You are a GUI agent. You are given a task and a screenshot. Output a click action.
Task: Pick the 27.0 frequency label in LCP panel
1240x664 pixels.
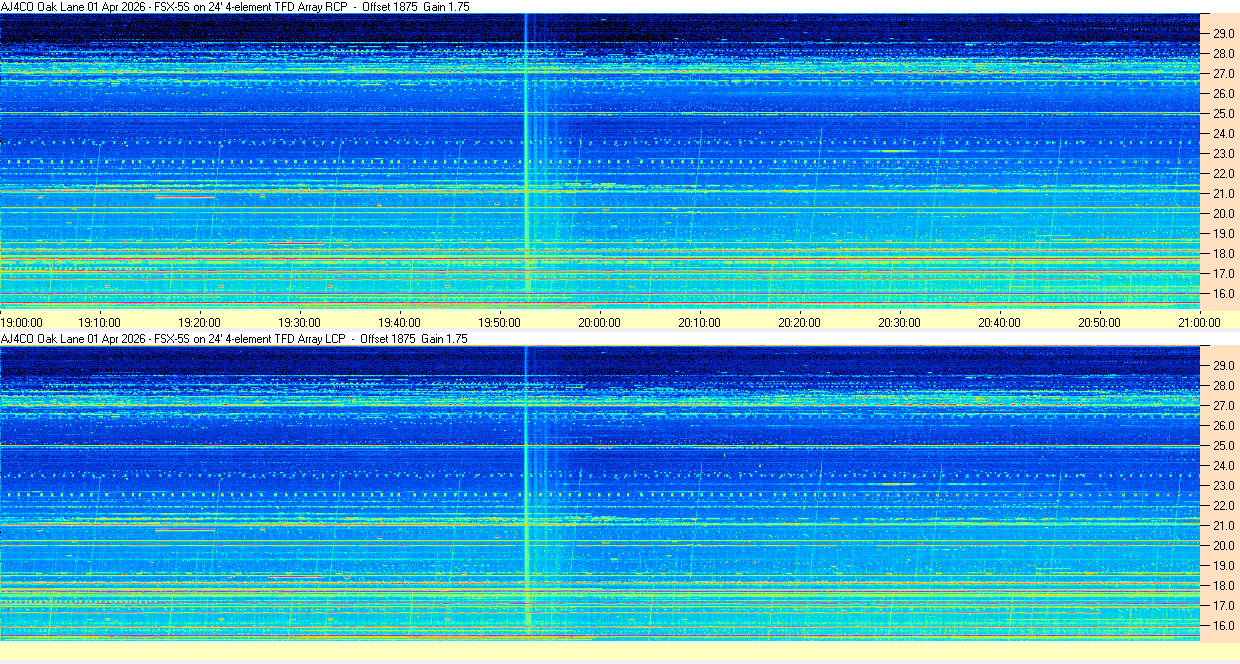coord(1223,406)
